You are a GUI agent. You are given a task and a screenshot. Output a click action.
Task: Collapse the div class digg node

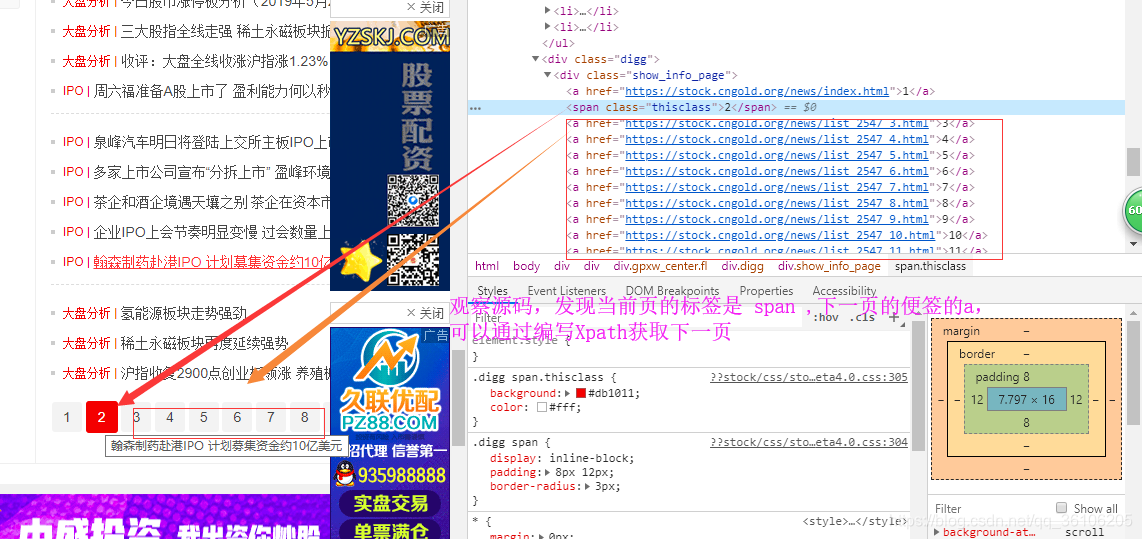536,59
